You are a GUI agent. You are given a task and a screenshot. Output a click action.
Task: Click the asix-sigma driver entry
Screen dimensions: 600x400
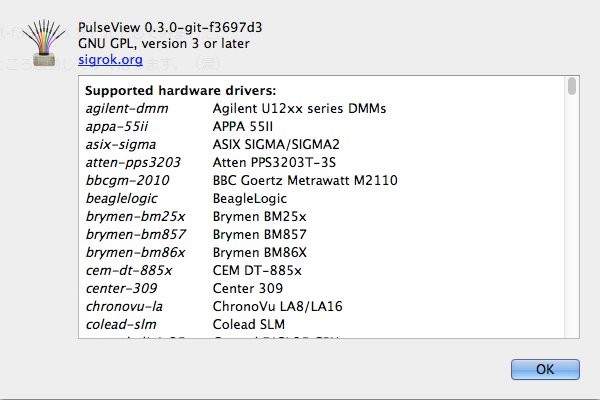121,144
